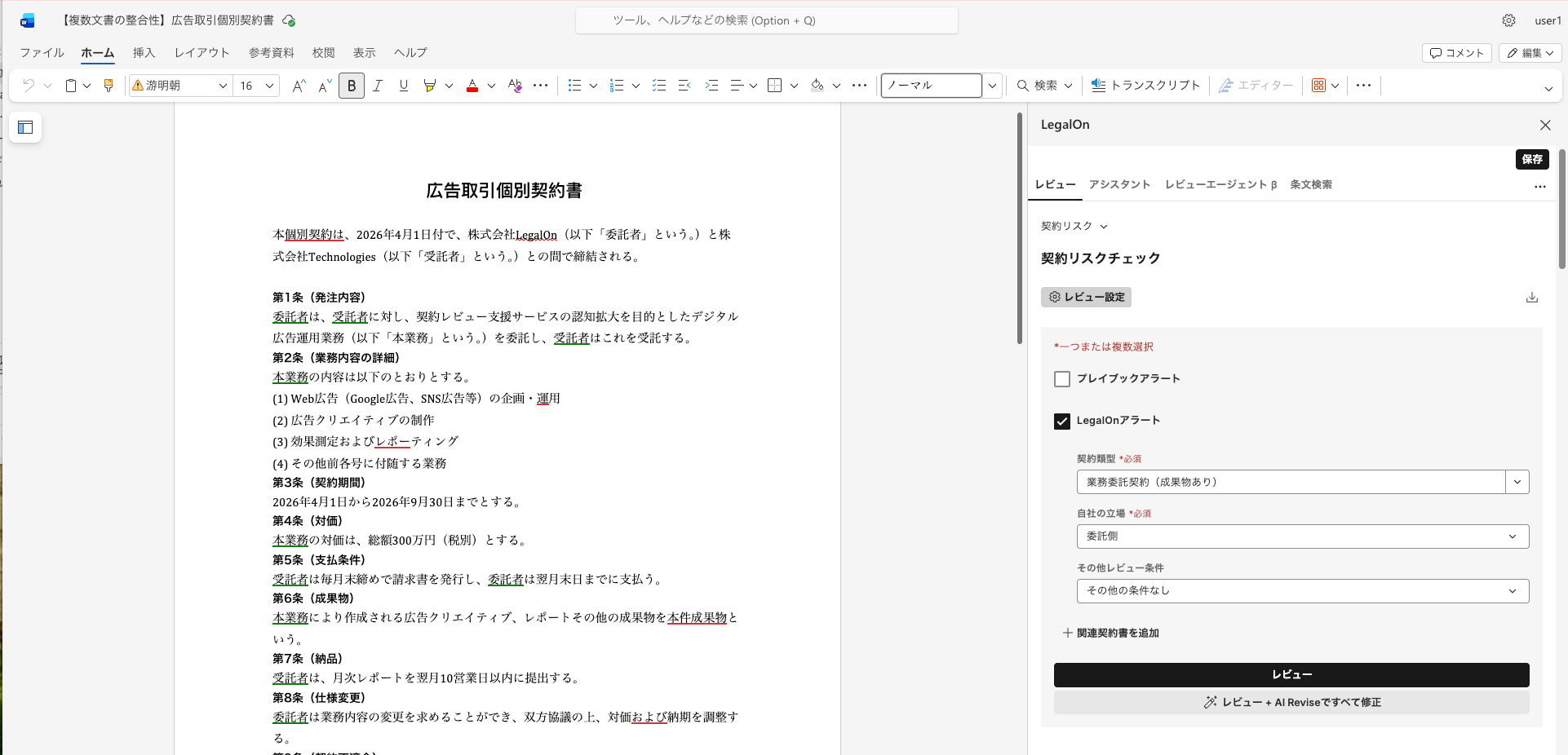
Task: Click the コメント button
Action: pyautogui.click(x=1457, y=53)
